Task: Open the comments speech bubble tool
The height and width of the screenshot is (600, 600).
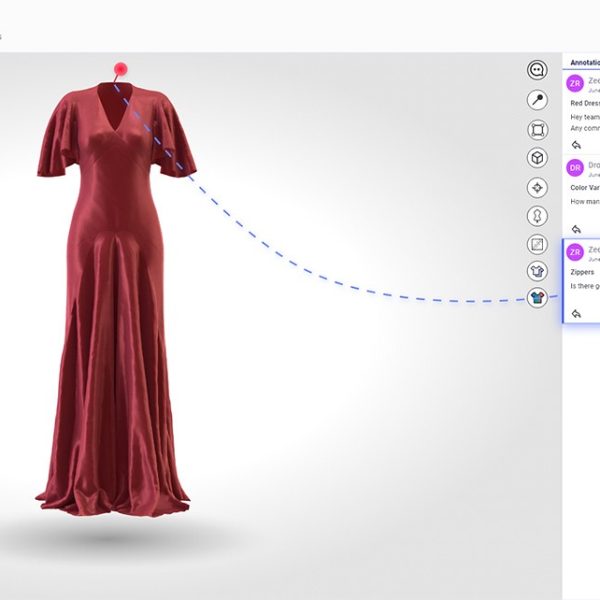Action: [x=538, y=70]
